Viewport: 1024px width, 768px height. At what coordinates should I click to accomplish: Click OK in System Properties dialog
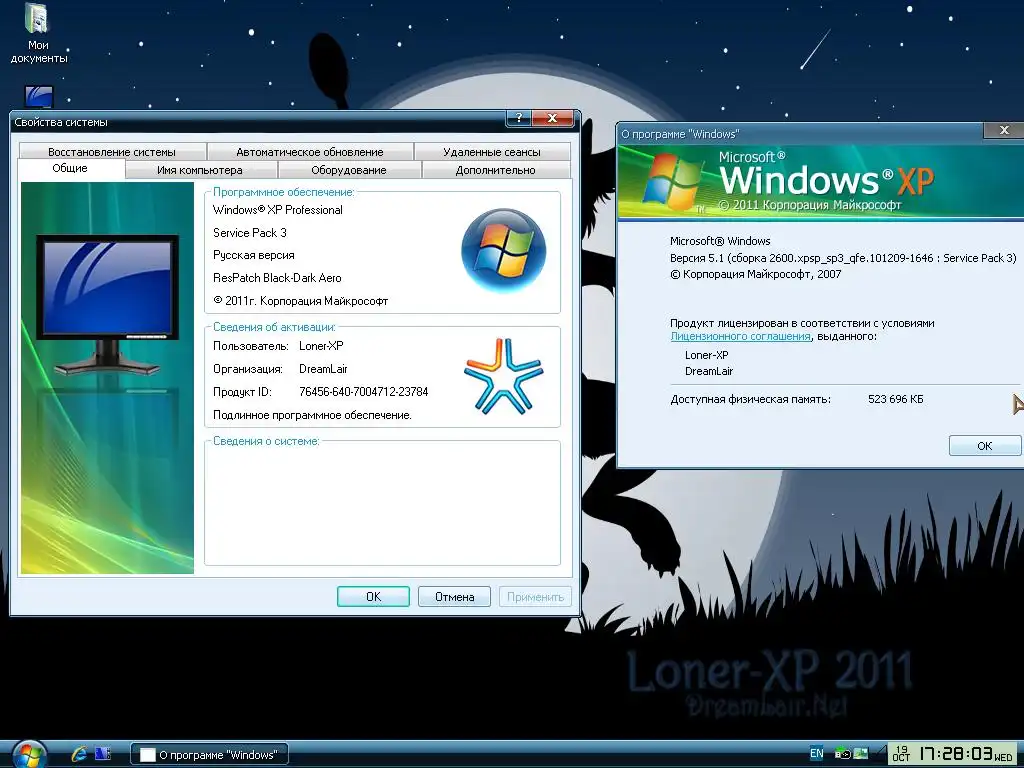(x=374, y=596)
